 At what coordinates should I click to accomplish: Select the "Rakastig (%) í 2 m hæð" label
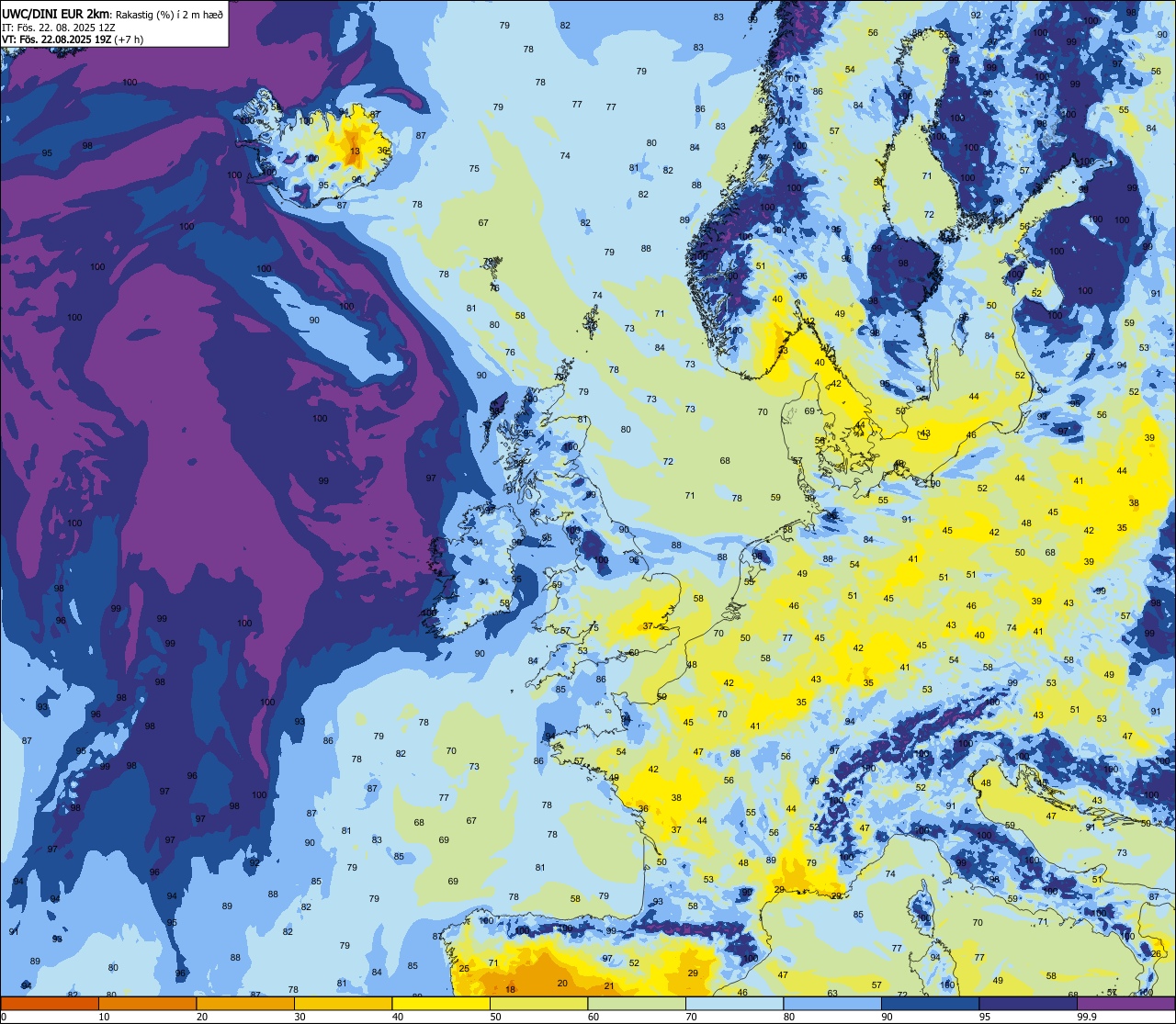pos(169,14)
